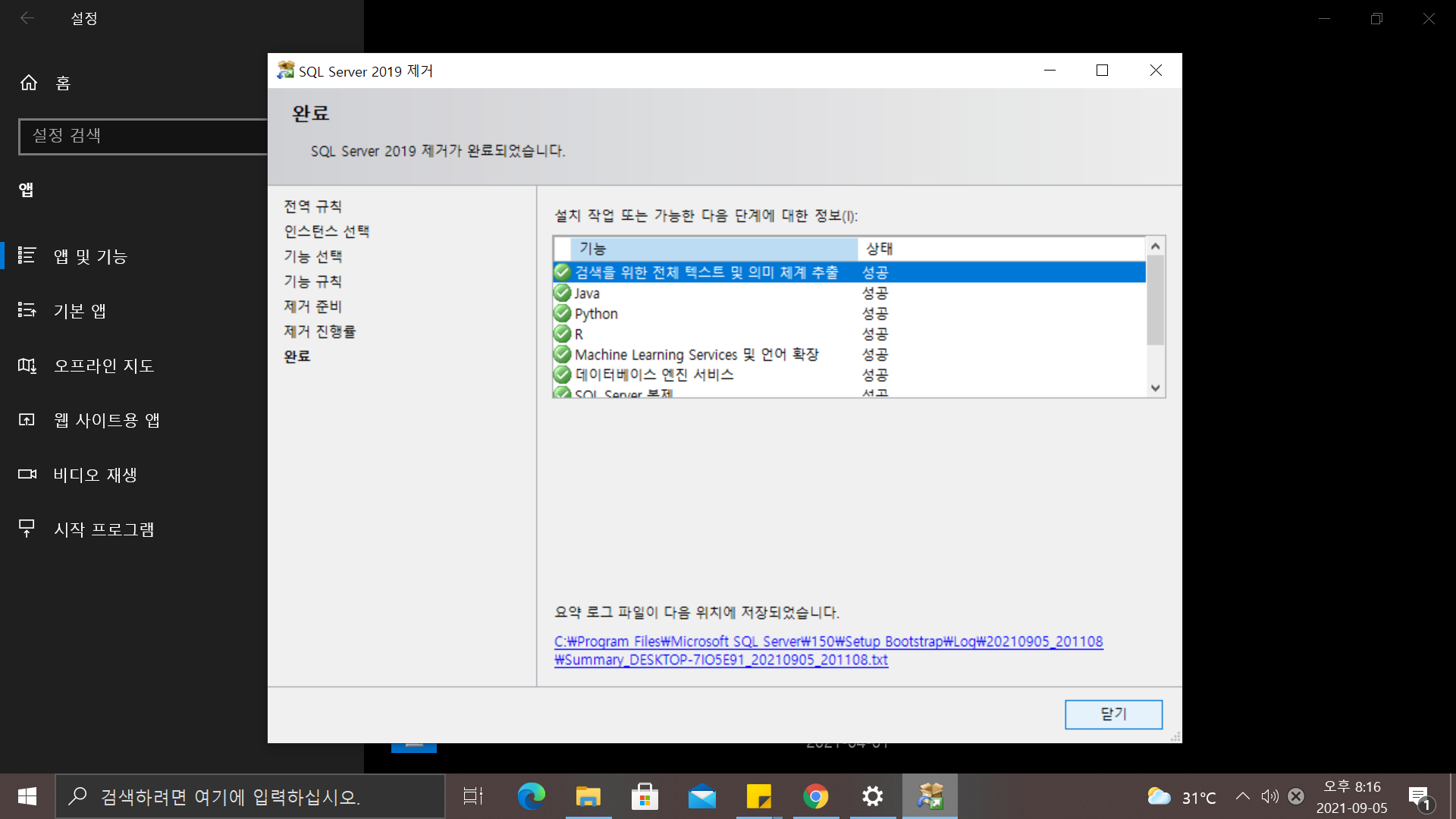This screenshot has height=819, width=1456.
Task: Show hidden system tray icons chevron
Action: point(1242,796)
